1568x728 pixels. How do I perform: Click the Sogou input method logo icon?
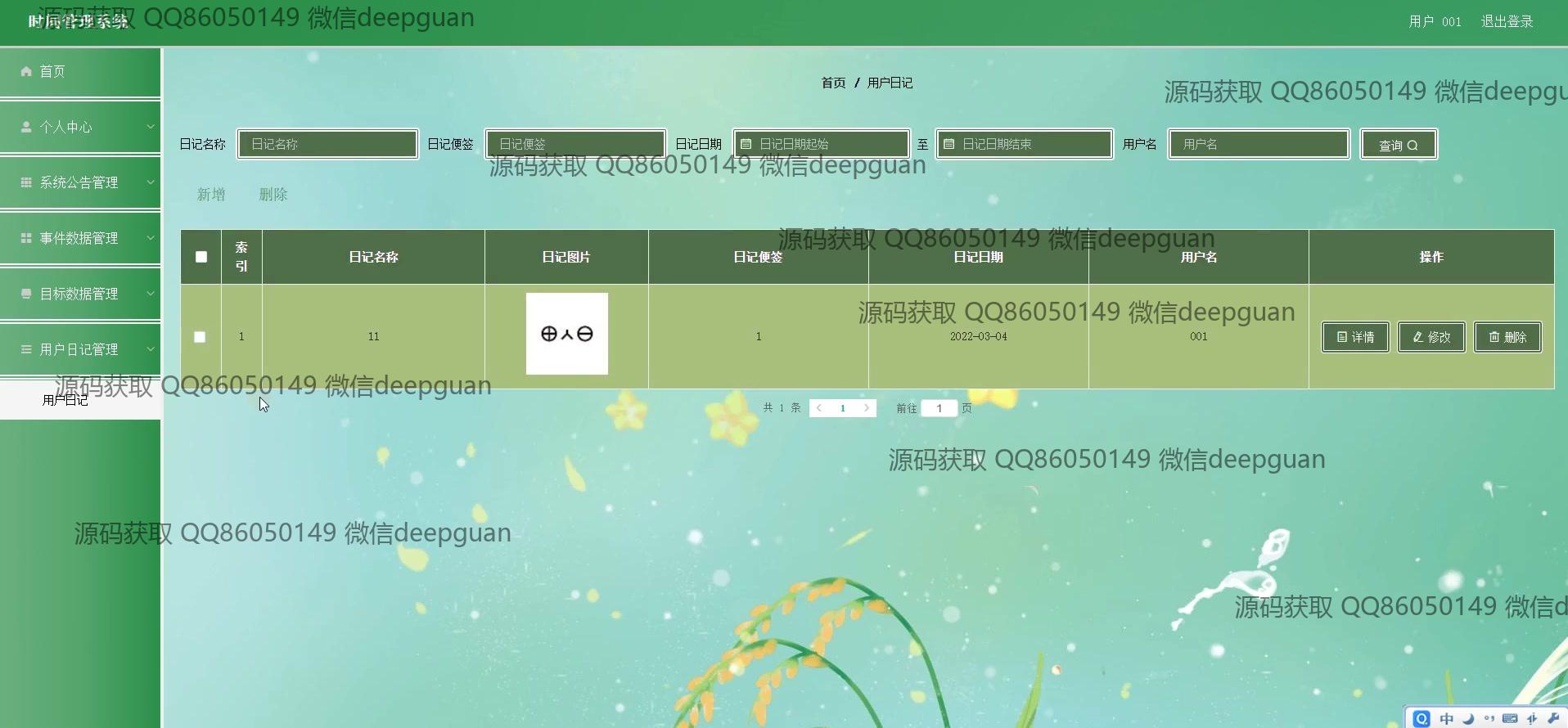pyautogui.click(x=1422, y=718)
